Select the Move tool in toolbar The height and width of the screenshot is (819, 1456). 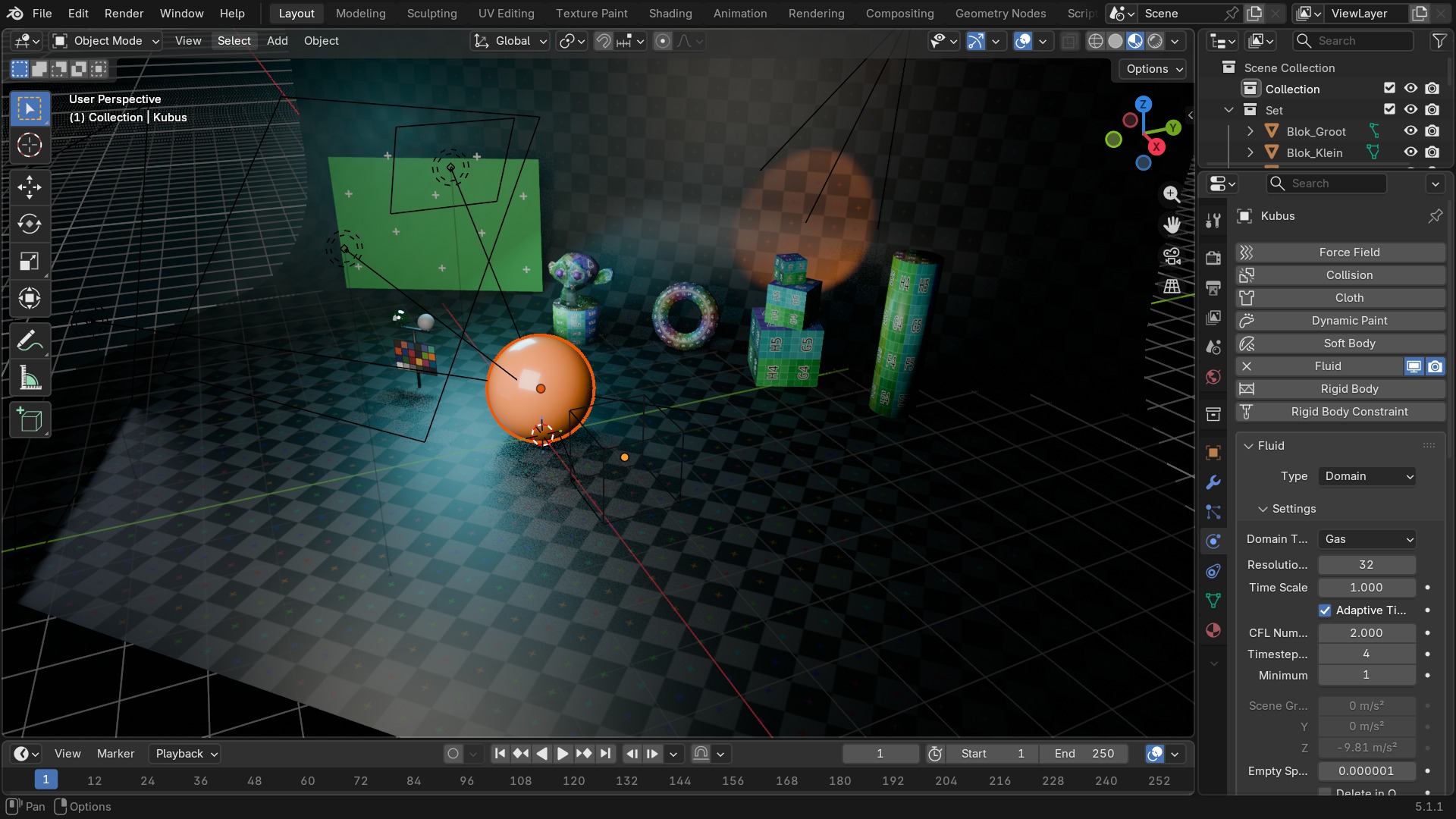pos(30,187)
